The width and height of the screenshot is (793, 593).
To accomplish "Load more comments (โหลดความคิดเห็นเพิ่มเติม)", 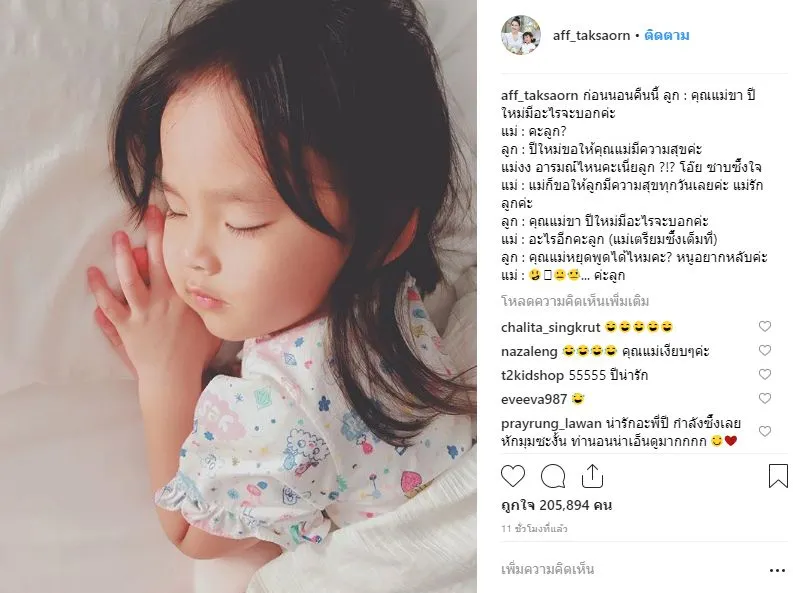I will [575, 301].
